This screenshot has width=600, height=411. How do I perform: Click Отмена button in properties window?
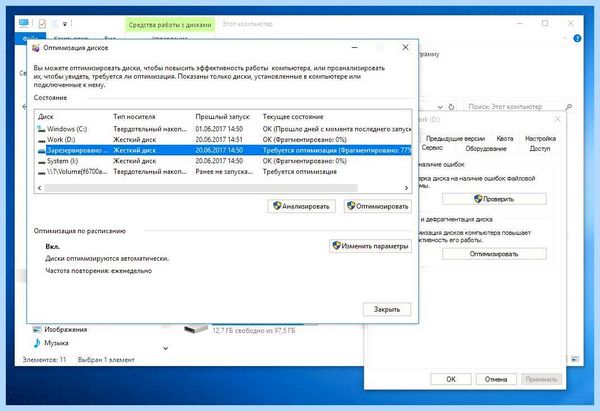coord(496,379)
